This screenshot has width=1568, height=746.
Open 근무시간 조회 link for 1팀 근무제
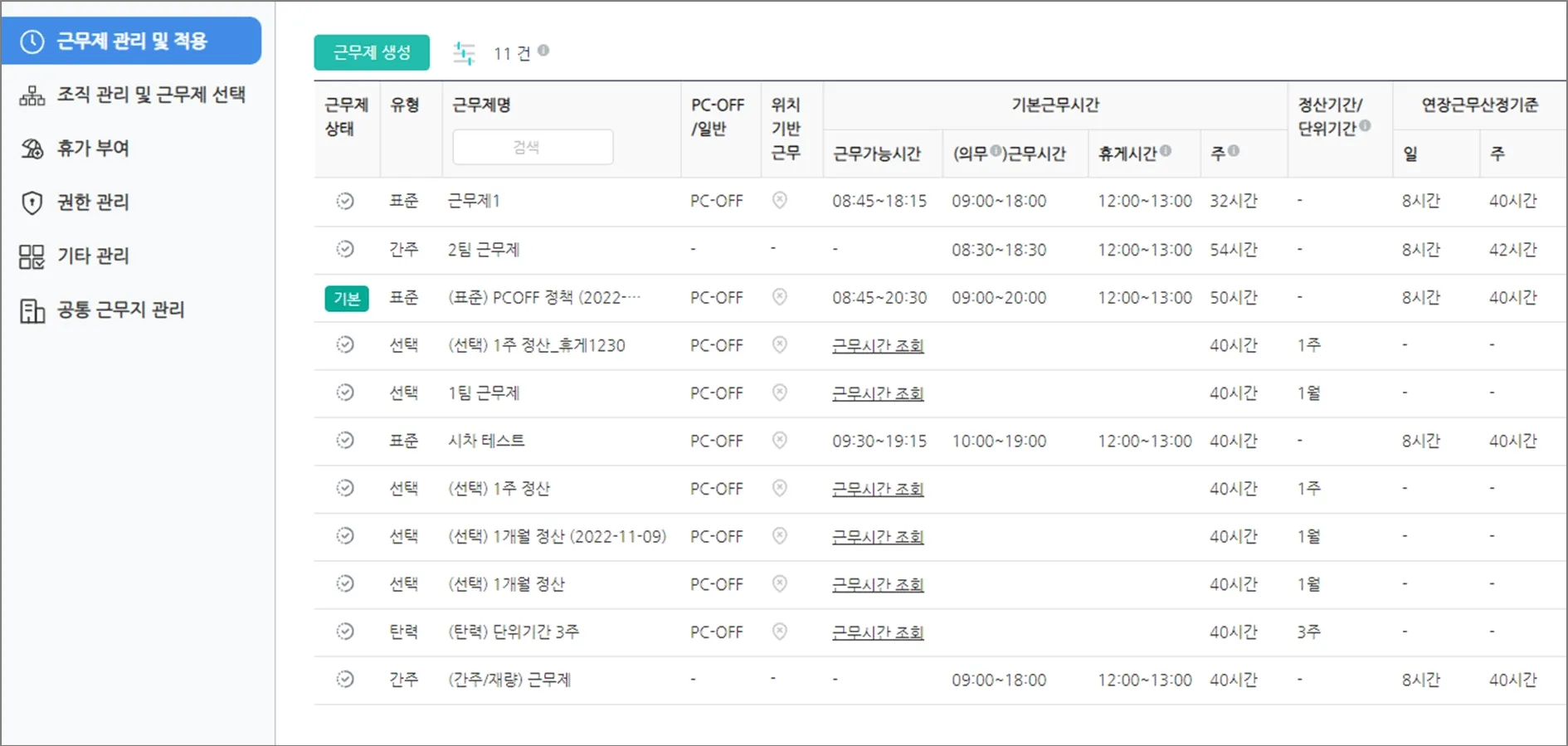point(878,393)
